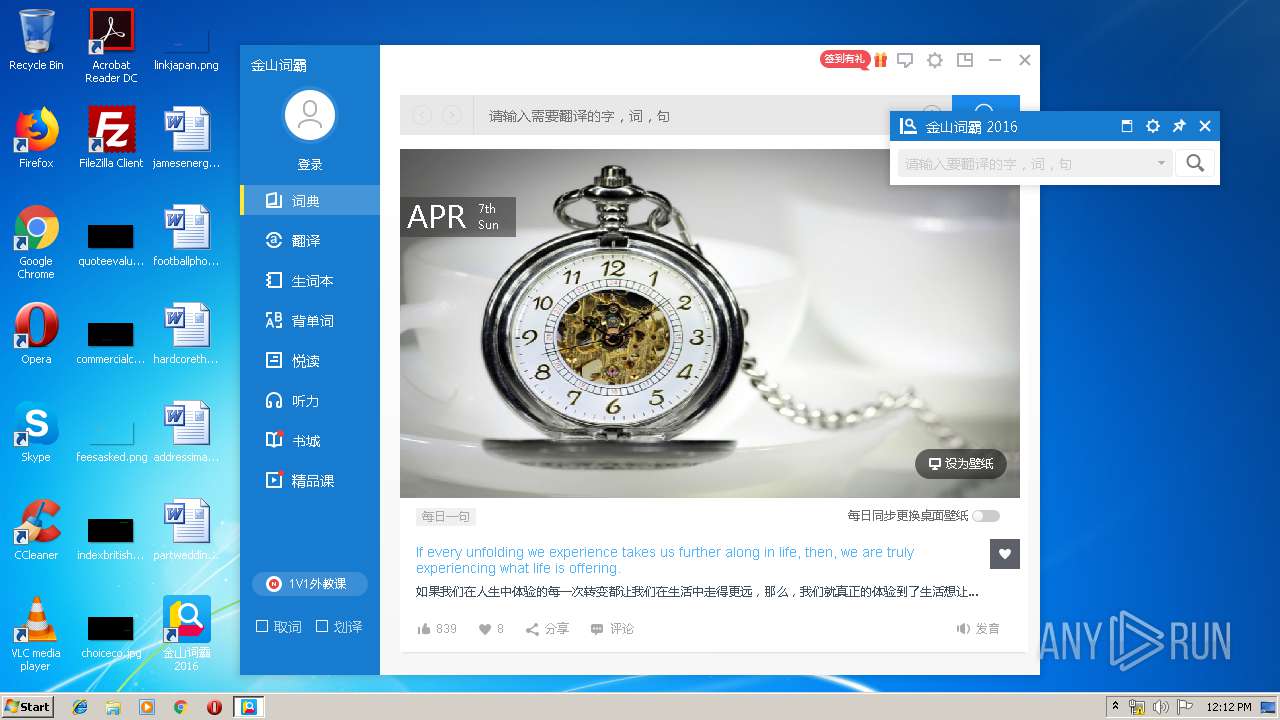Select the CCleaner desktop icon
Image resolution: width=1280 pixels, height=720 pixels.
point(36,530)
